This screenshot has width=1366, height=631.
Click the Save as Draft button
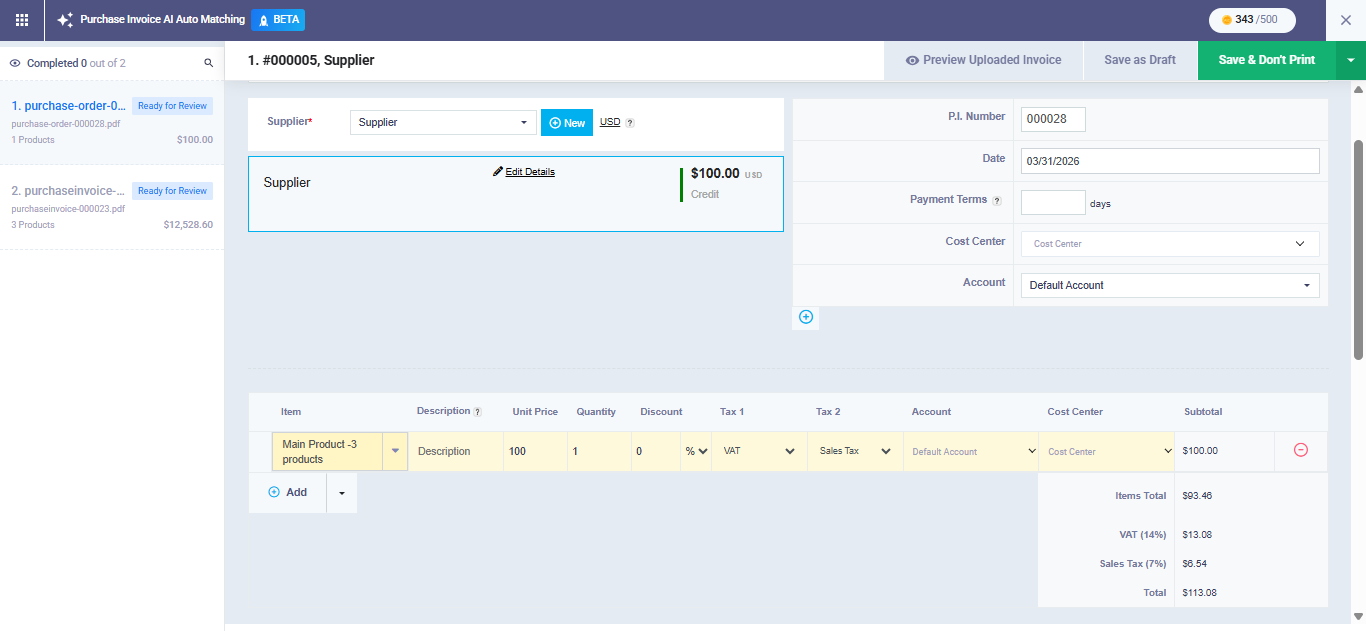click(x=1139, y=60)
